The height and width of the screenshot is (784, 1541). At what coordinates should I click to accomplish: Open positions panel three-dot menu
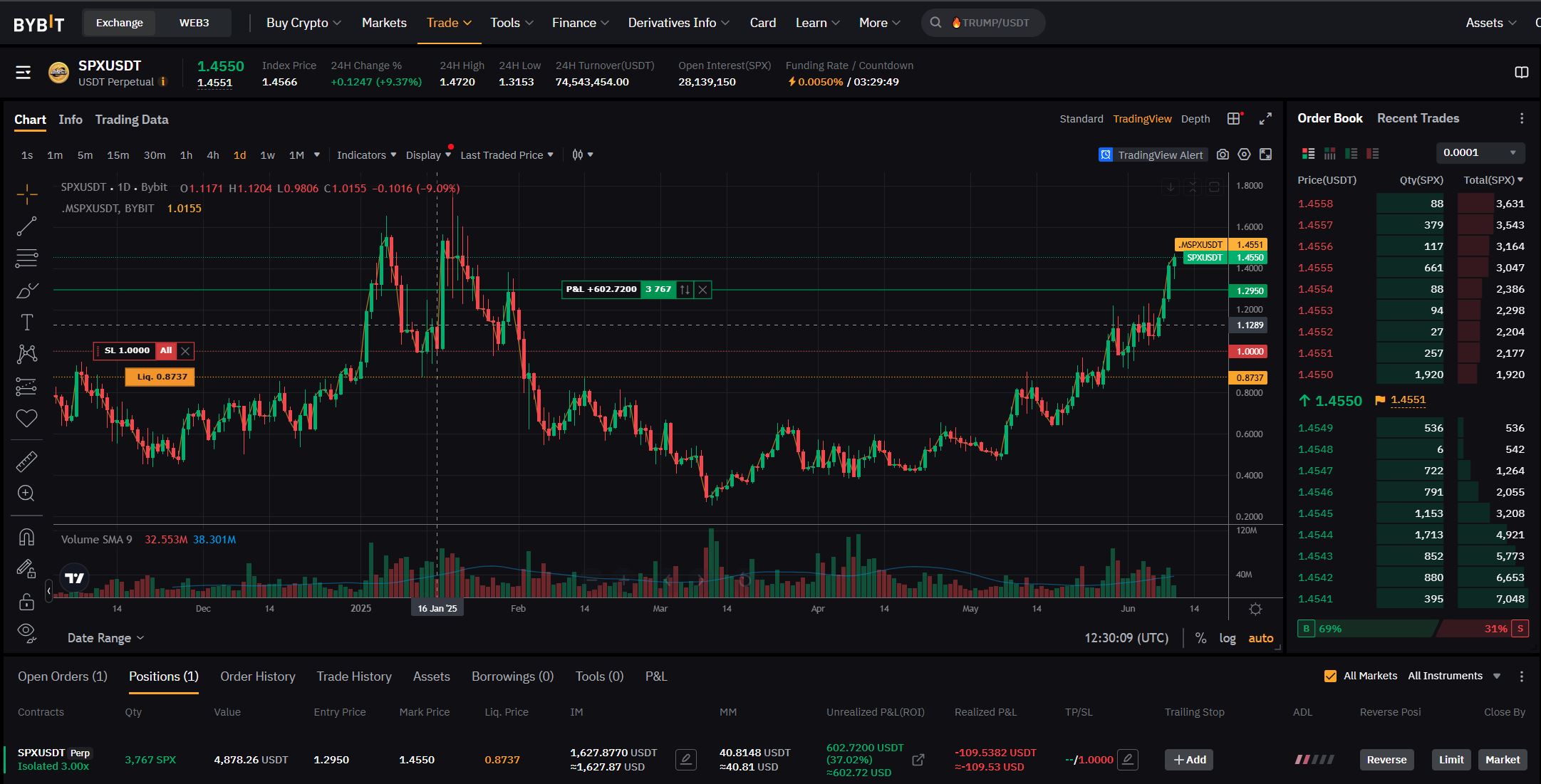[1522, 676]
